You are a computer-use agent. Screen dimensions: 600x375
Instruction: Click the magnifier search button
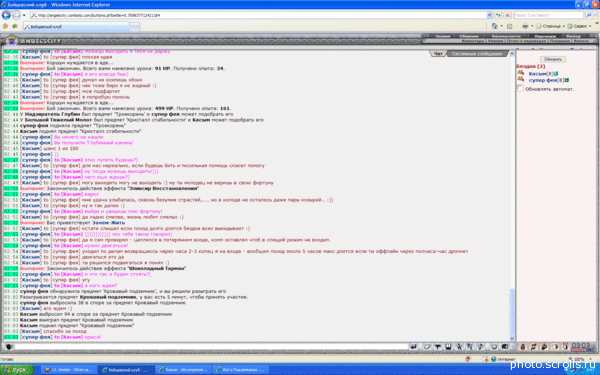click(589, 15)
